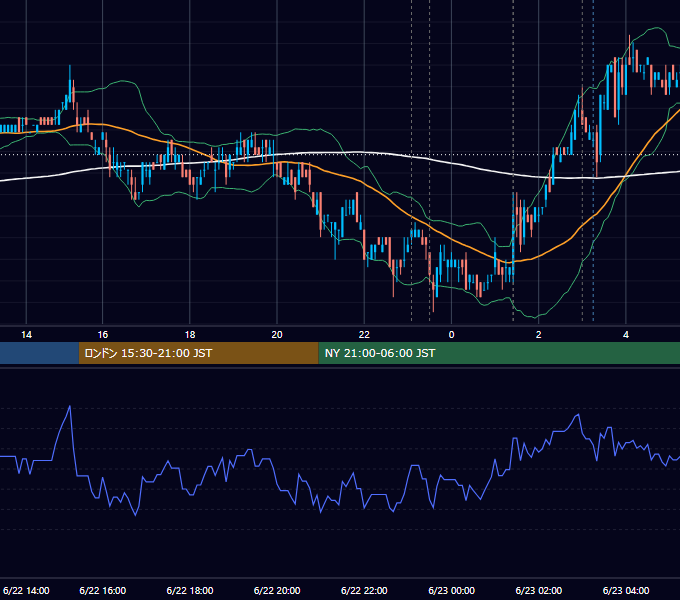Click the ロンドン 15:30-21:00 JST session bar
The width and height of the screenshot is (680, 600).
pos(199,353)
